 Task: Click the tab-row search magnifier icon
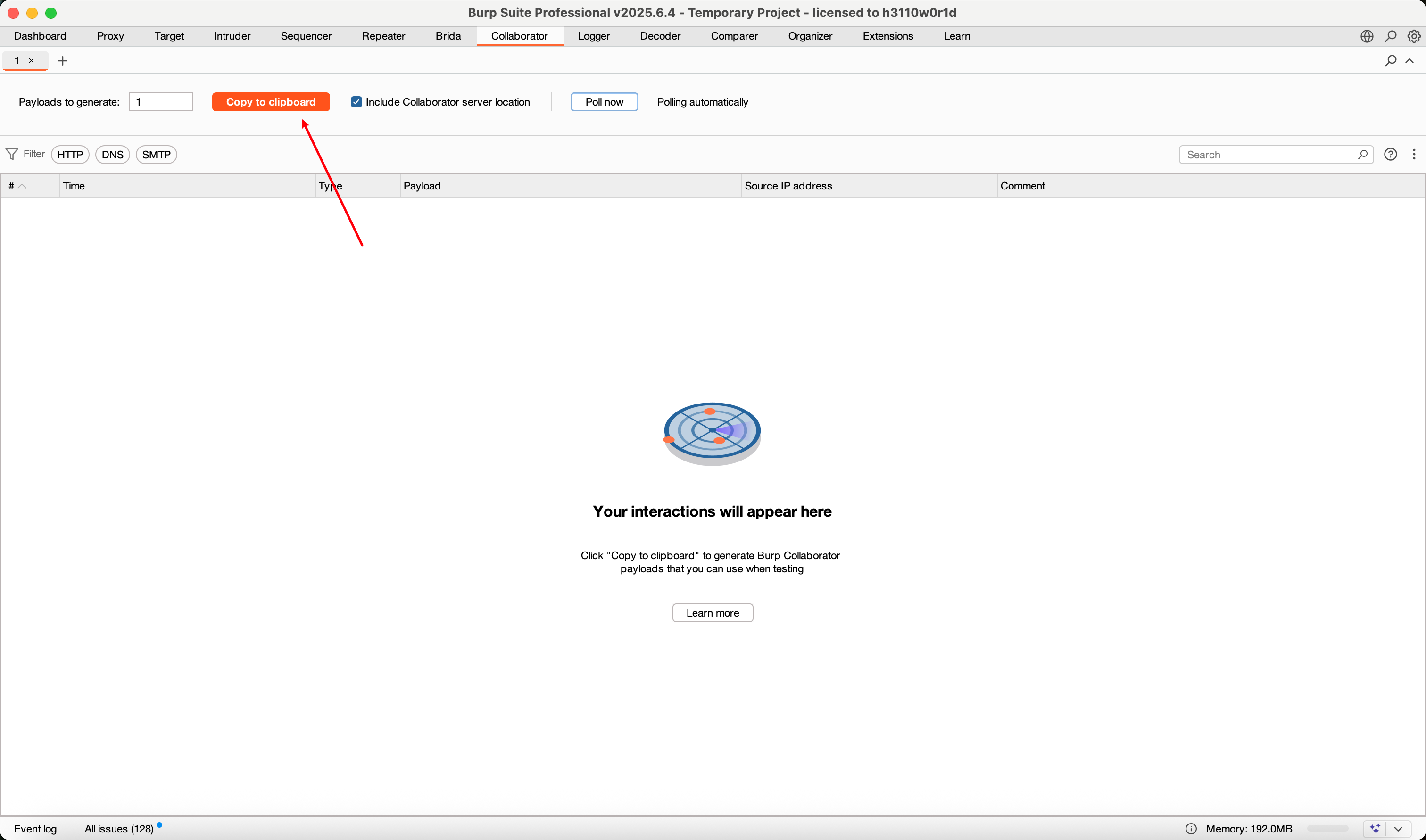(x=1390, y=60)
